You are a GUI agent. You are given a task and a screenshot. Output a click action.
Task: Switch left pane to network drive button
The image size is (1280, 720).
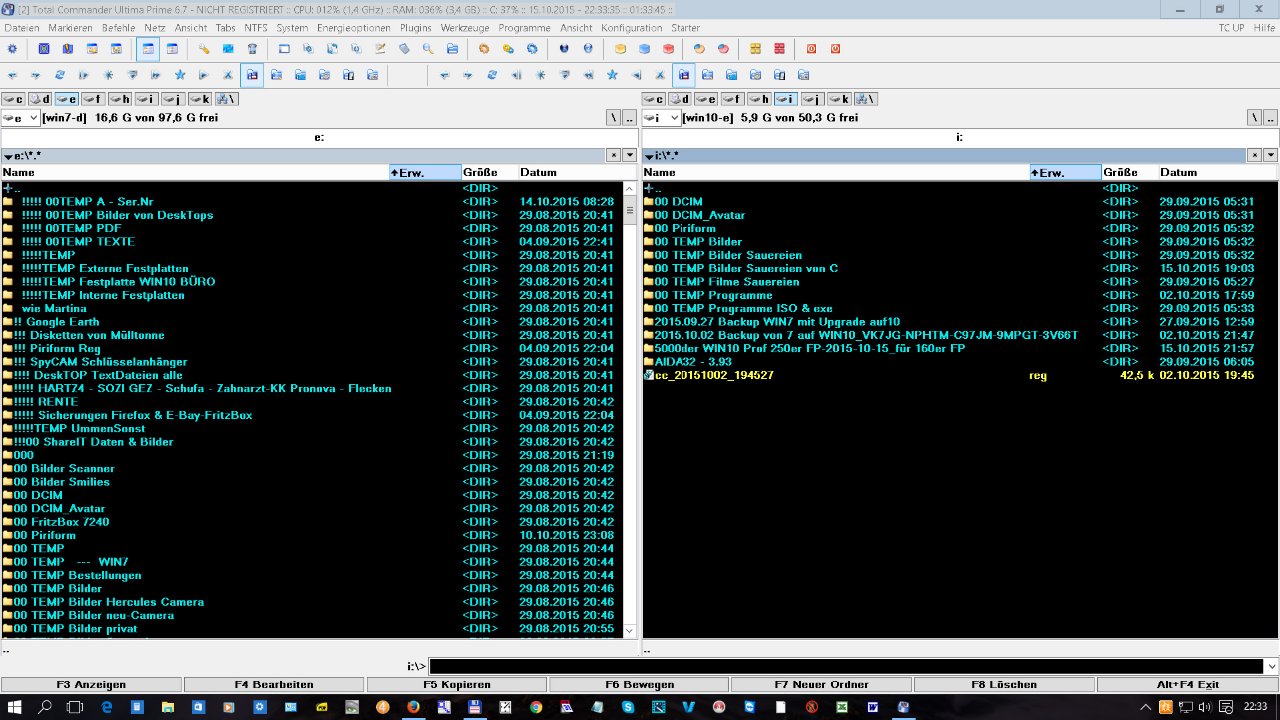[x=226, y=99]
